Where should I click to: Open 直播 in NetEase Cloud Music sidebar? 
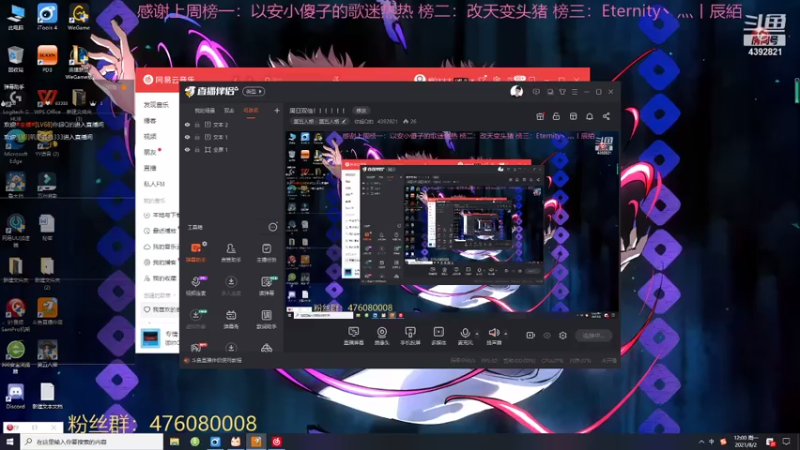[x=150, y=168]
